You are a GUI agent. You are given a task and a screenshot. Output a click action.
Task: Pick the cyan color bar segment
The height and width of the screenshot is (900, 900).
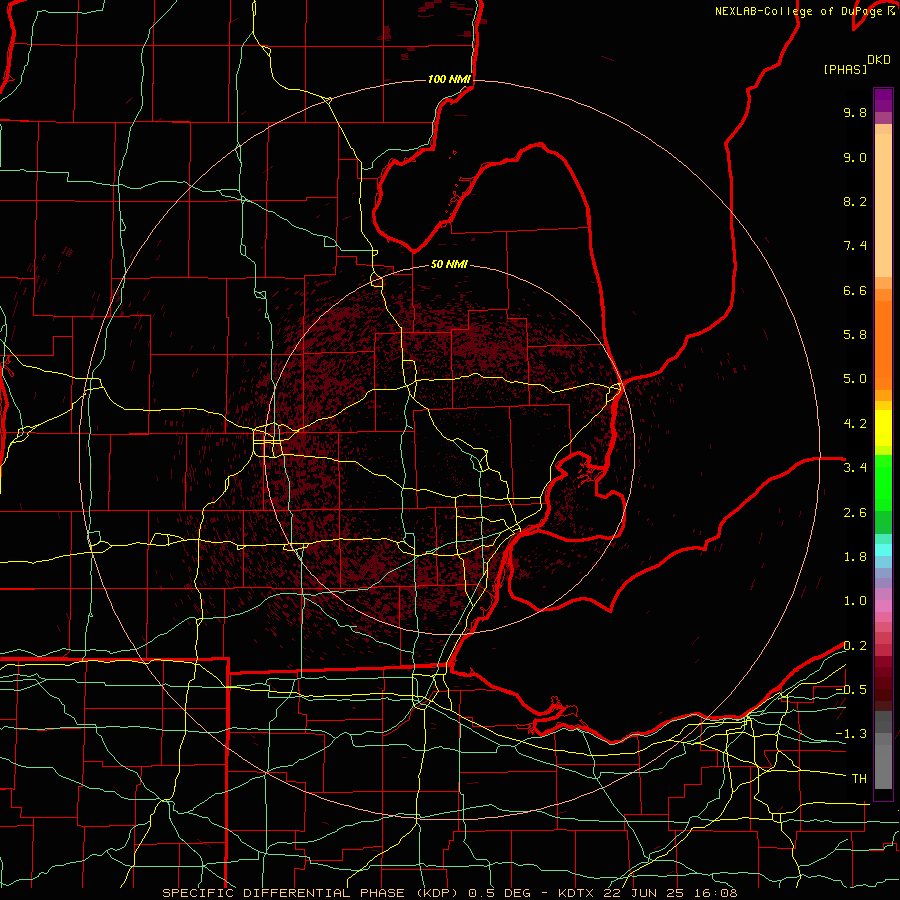[883, 550]
